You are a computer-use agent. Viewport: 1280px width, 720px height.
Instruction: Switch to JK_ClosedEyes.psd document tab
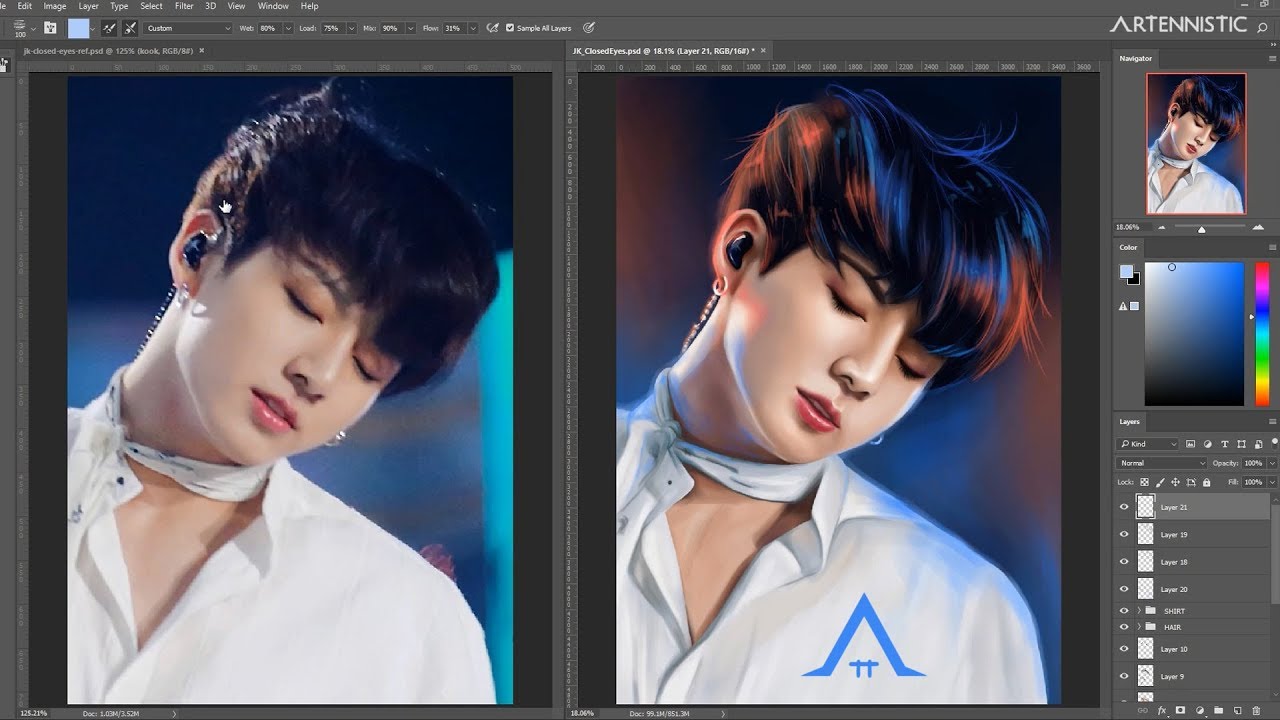(x=664, y=50)
